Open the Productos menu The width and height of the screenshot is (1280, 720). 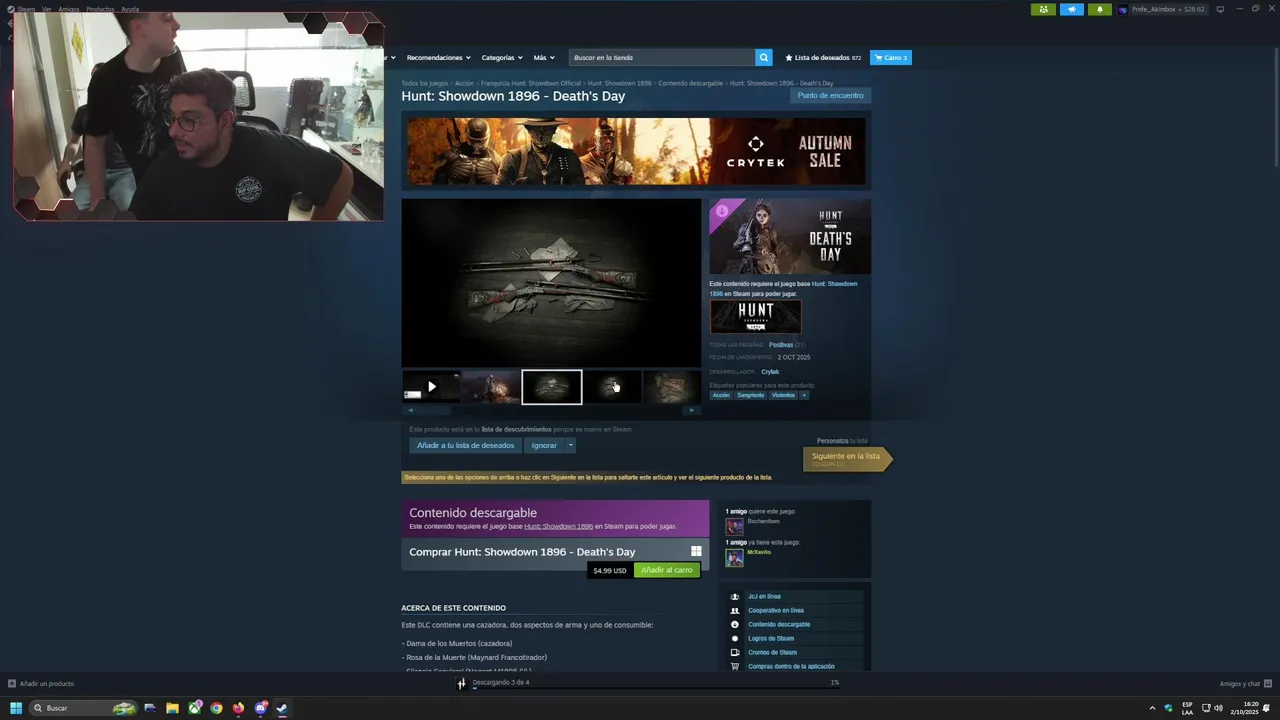click(100, 9)
